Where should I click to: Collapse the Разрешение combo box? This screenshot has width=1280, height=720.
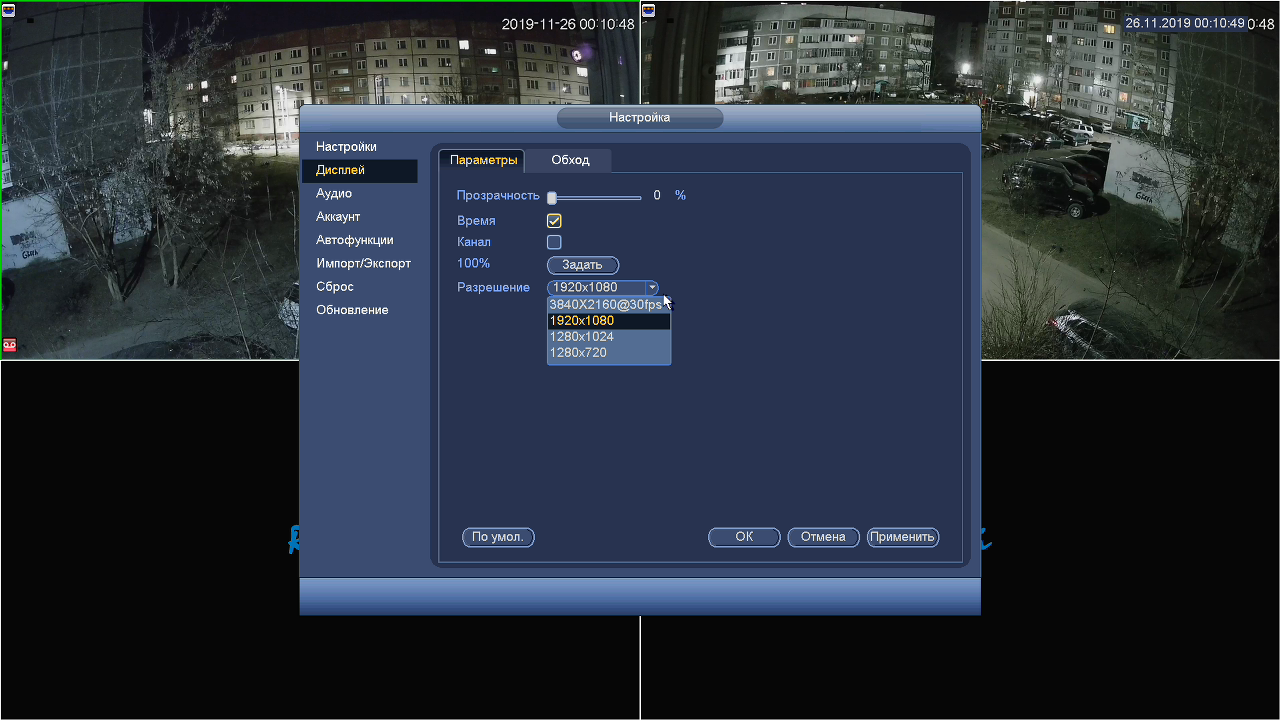(x=652, y=288)
